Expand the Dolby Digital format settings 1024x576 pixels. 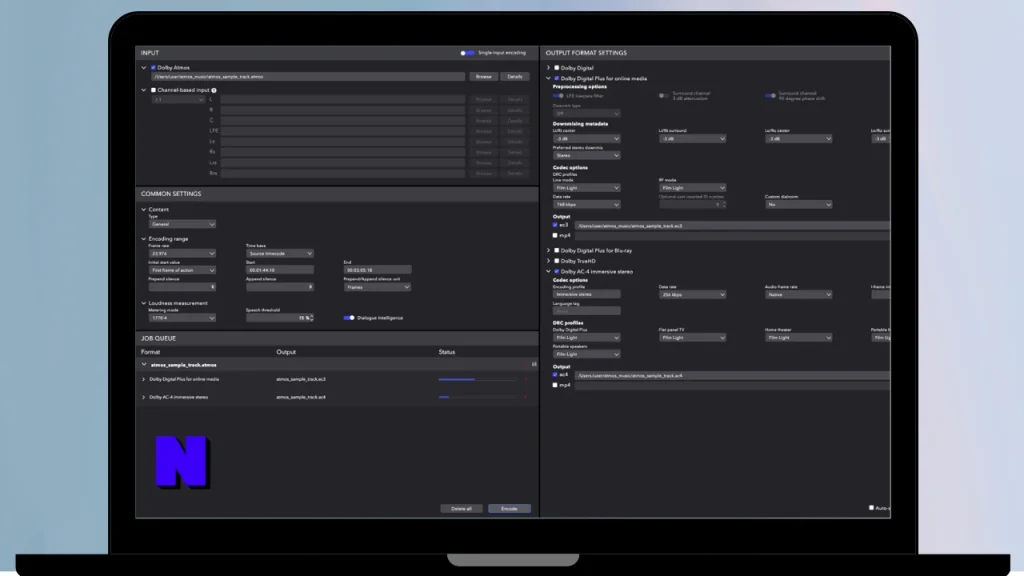pos(549,67)
